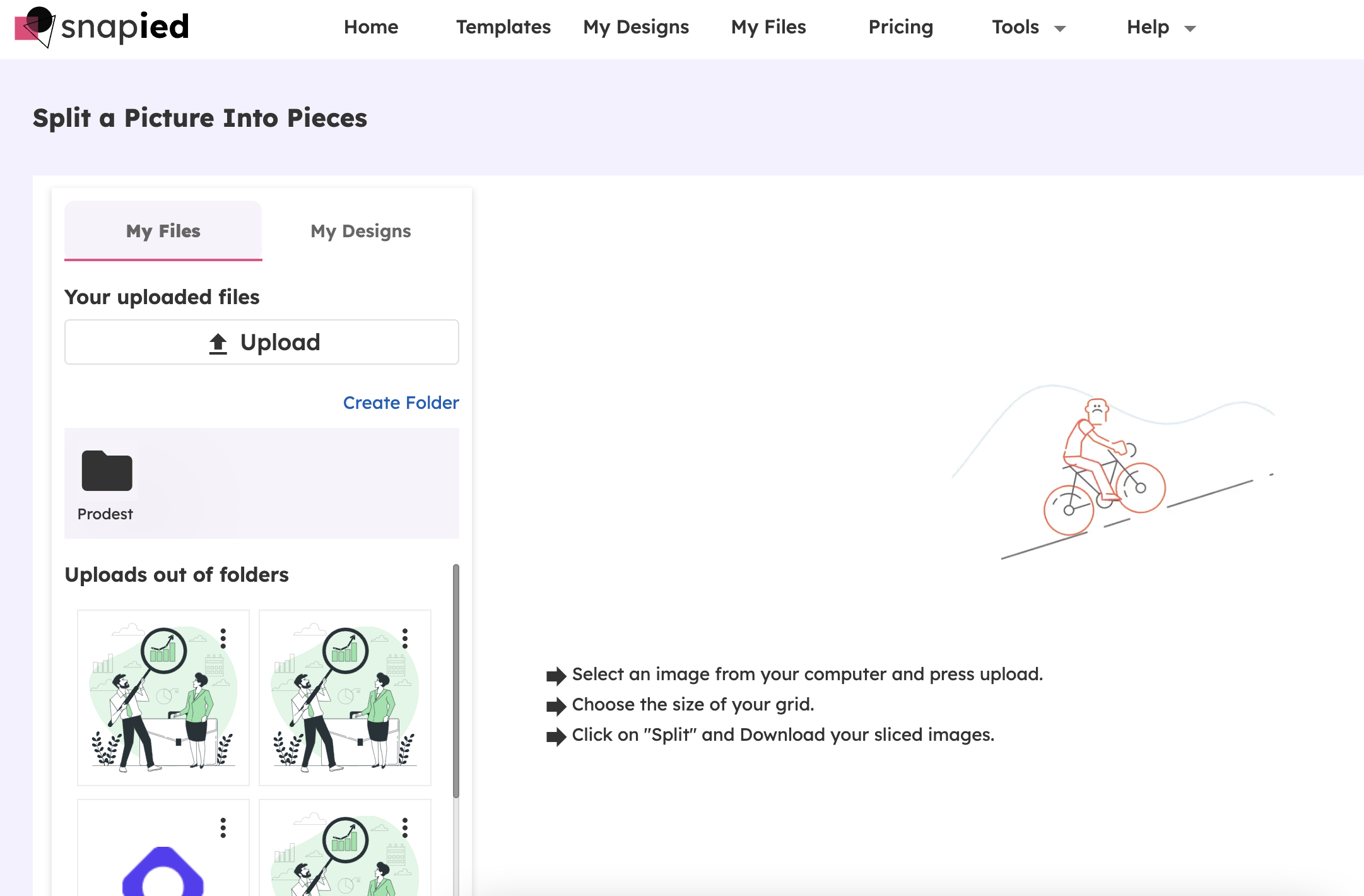Open options menu of second upload thumbnail
Image resolution: width=1364 pixels, height=896 pixels.
click(405, 639)
